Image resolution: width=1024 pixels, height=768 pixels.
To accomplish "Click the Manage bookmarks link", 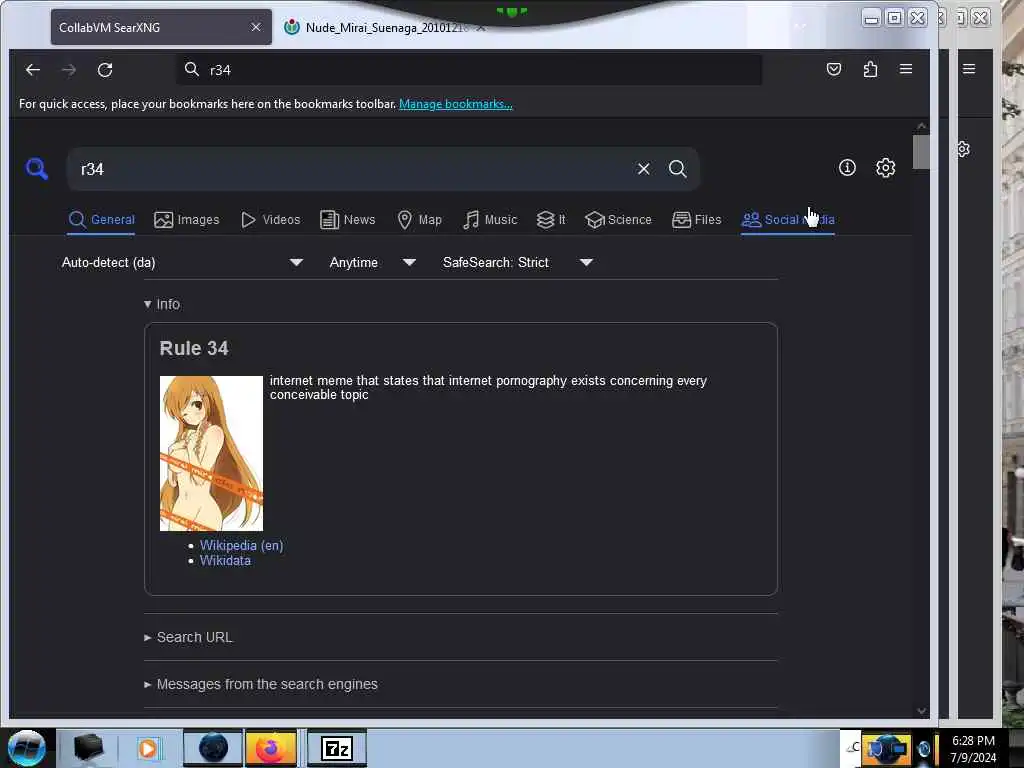I will point(456,104).
